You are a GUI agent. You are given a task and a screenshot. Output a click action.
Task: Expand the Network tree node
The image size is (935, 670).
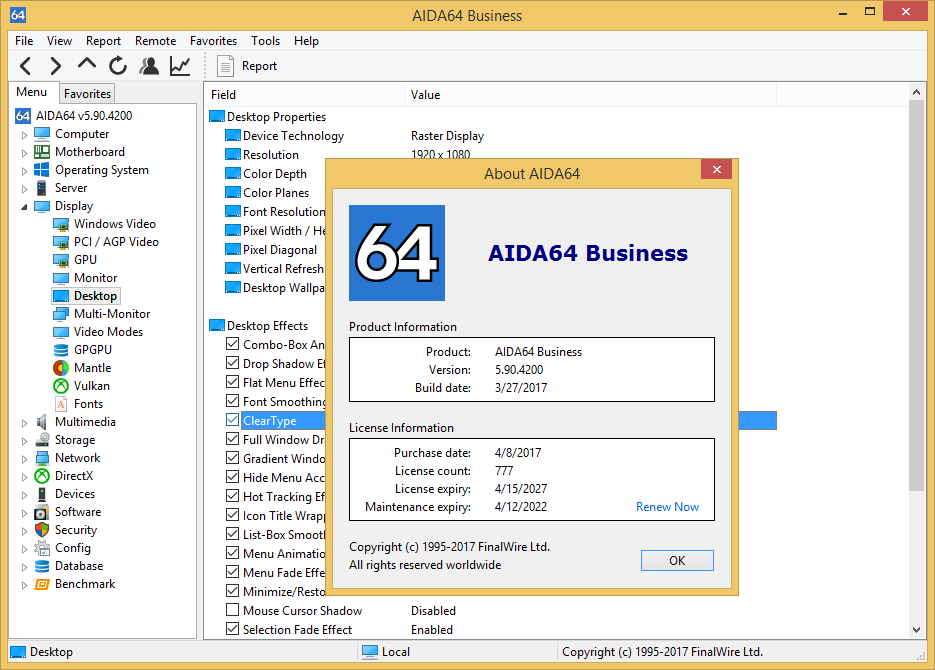(x=24, y=459)
